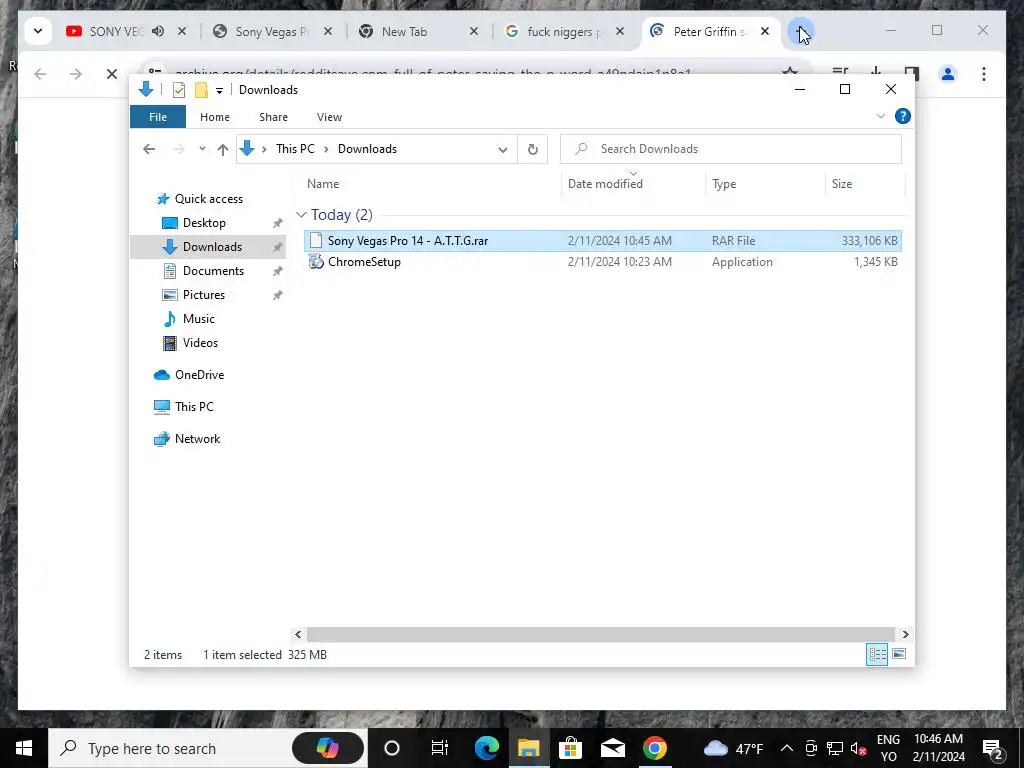Switch to the Home ribbon tab
The image size is (1024, 768).
(215, 117)
